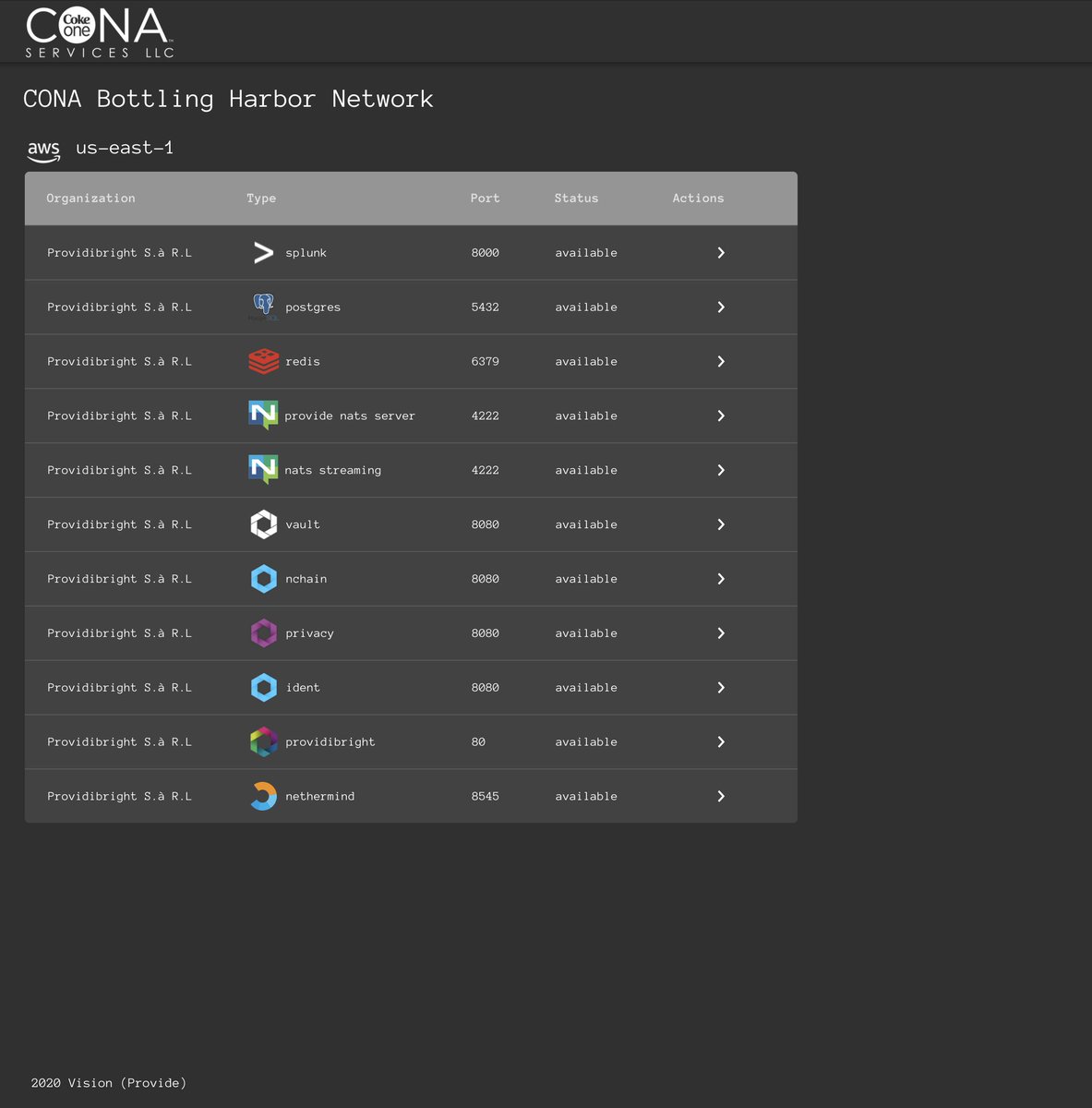Click port 5432 in the postgres row
This screenshot has height=1108, width=1092.
[485, 307]
